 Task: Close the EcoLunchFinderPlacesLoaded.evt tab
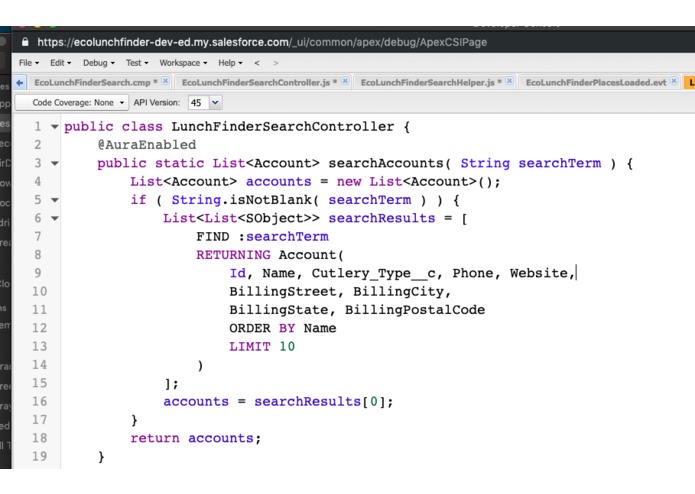[674, 81]
